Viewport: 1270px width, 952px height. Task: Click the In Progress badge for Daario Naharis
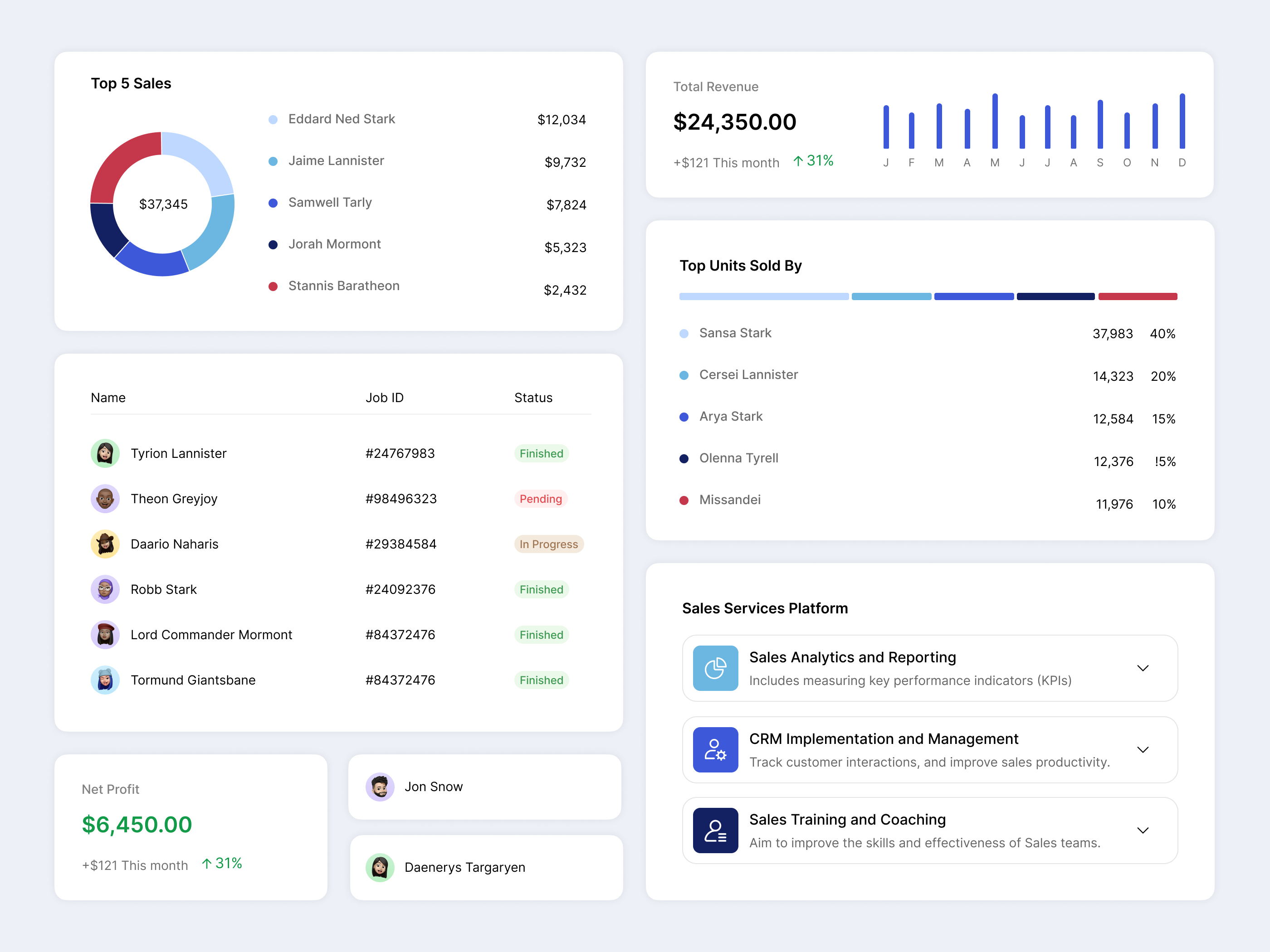(x=549, y=544)
